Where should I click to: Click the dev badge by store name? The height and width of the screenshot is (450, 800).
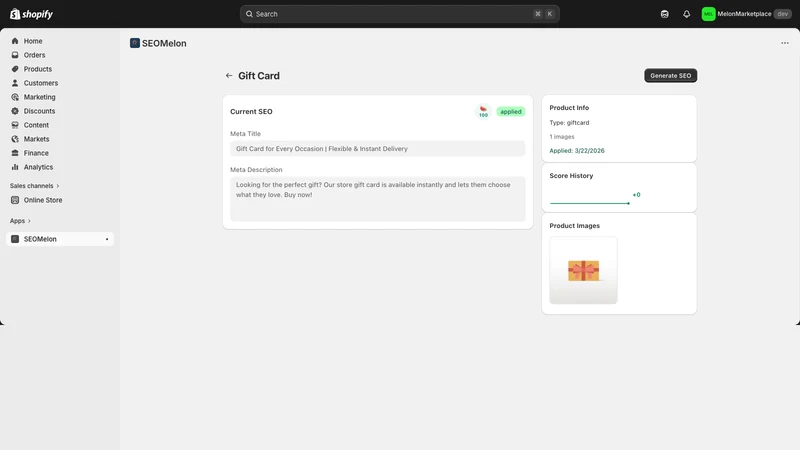coord(783,14)
